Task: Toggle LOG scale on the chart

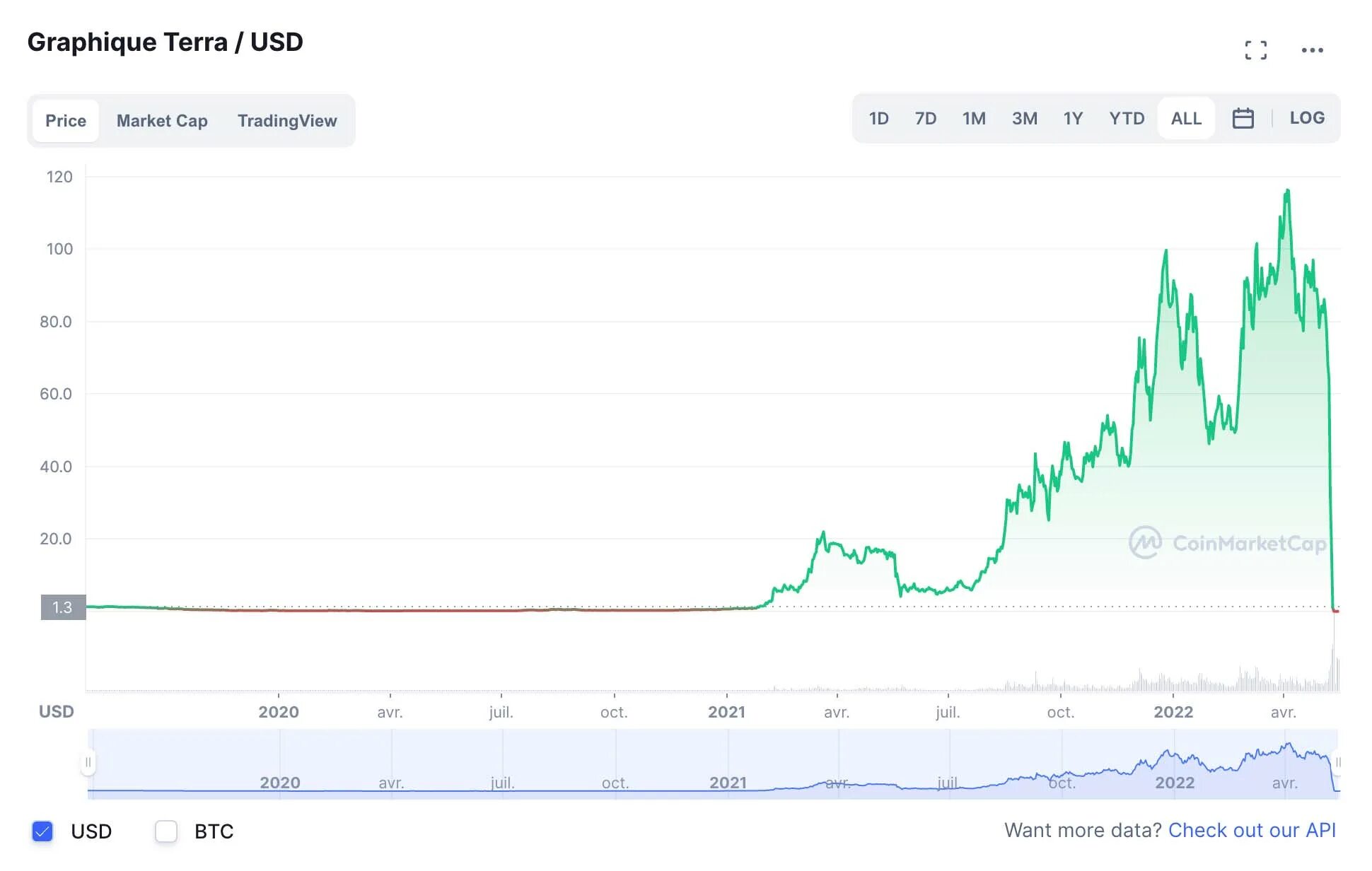Action: (1306, 118)
